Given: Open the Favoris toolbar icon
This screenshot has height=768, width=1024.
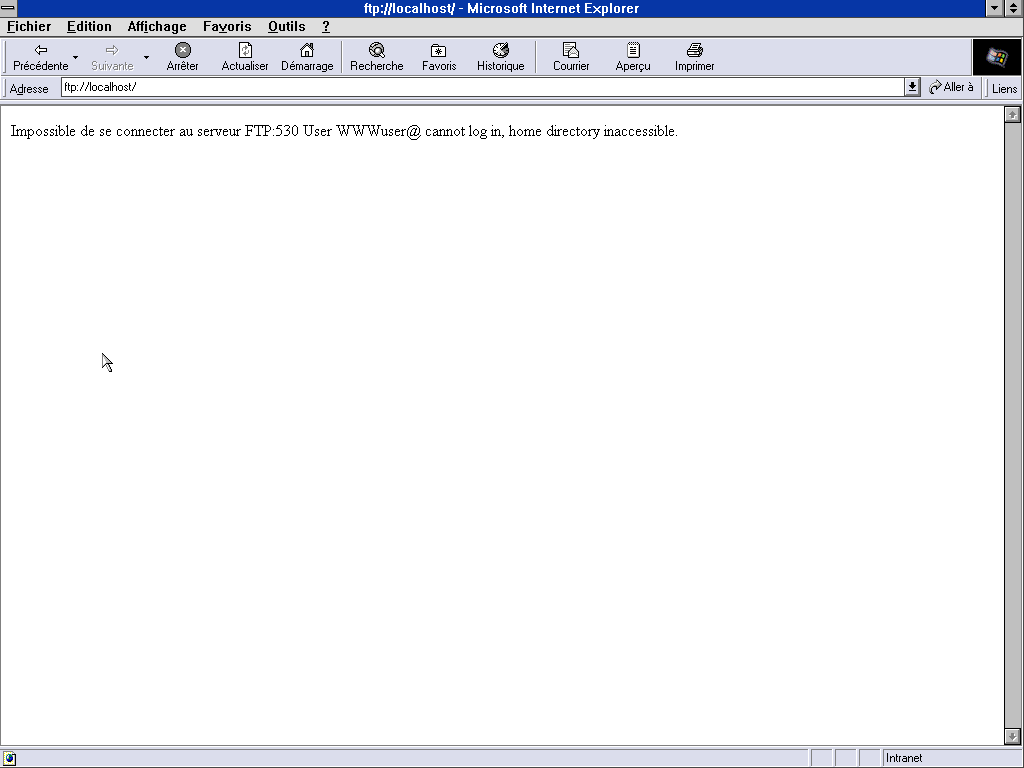Looking at the screenshot, I should coord(438,50).
